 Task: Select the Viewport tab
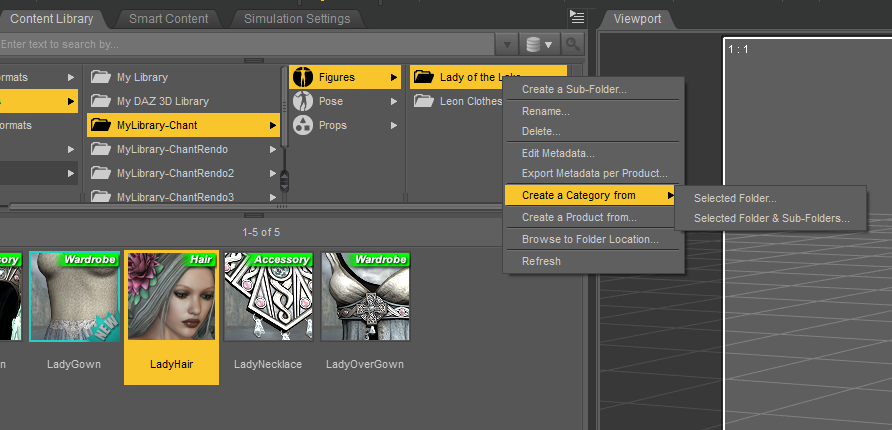[x=637, y=19]
